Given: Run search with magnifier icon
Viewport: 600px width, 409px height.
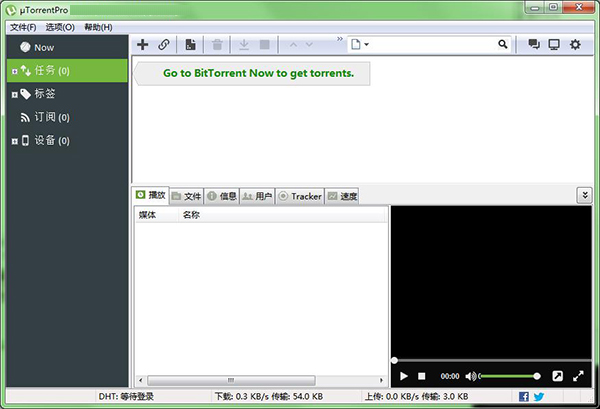Looking at the screenshot, I should click(x=503, y=44).
